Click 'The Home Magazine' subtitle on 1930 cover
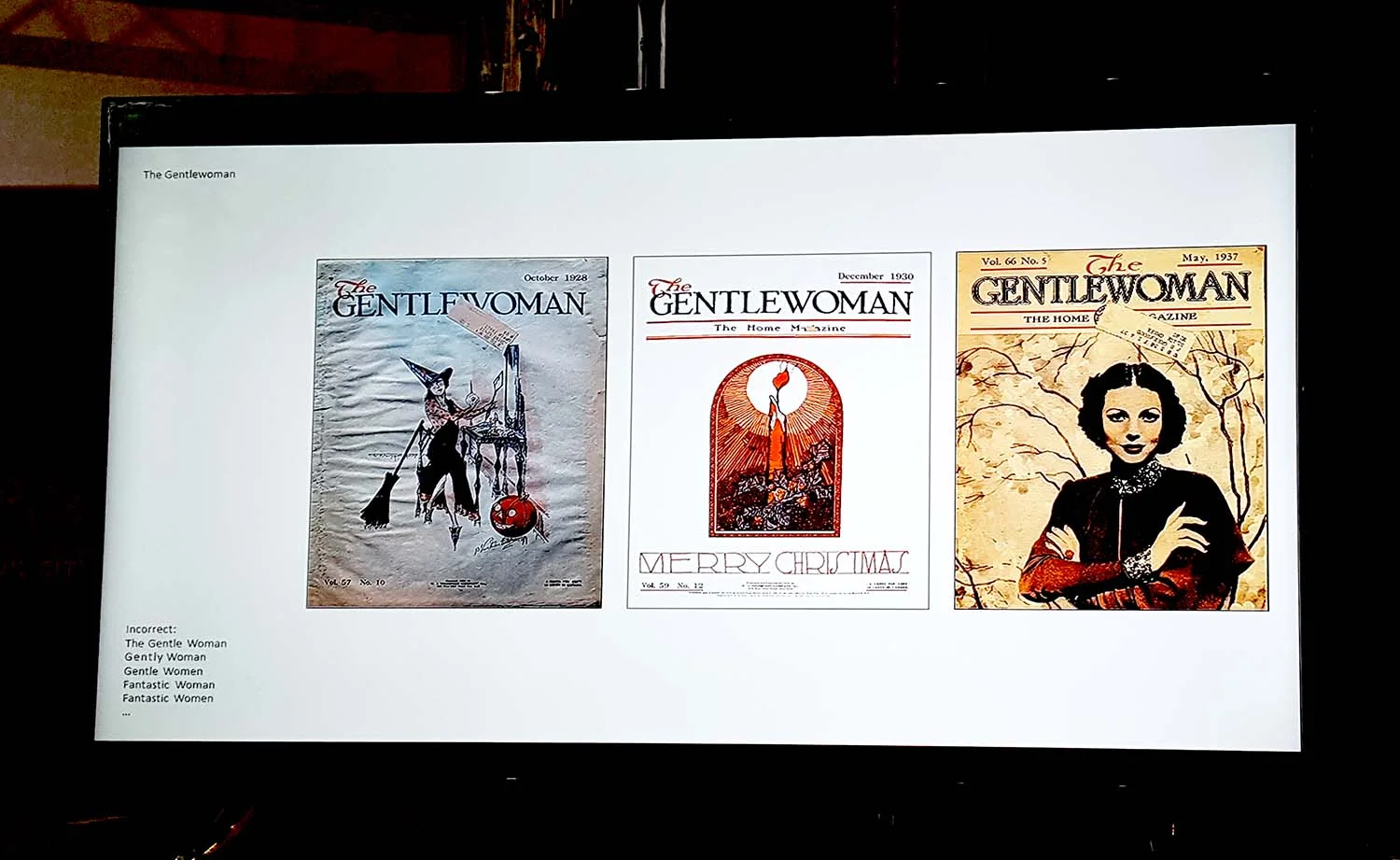The width and height of the screenshot is (1400, 860). (779, 328)
